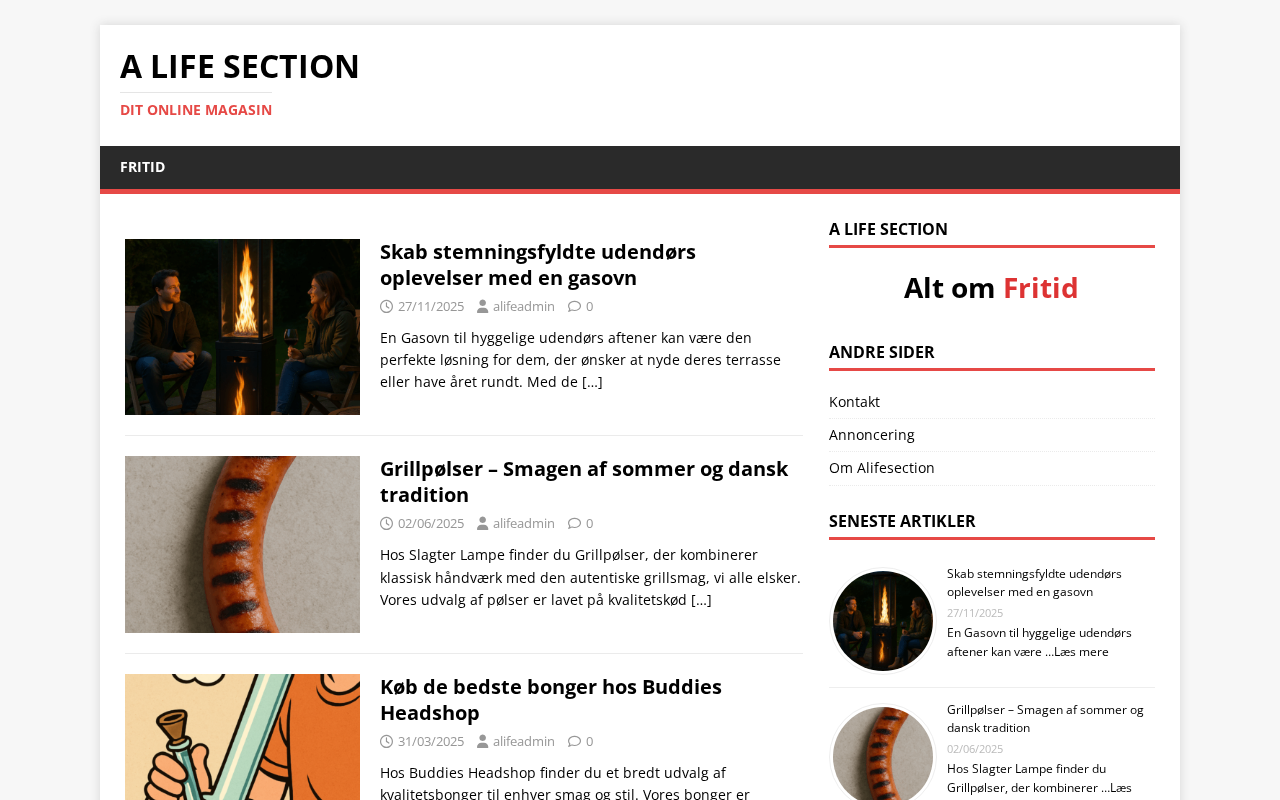Image resolution: width=1280 pixels, height=800 pixels.
Task: Click the comment bubble icon on the gasovn article
Action: tap(574, 307)
